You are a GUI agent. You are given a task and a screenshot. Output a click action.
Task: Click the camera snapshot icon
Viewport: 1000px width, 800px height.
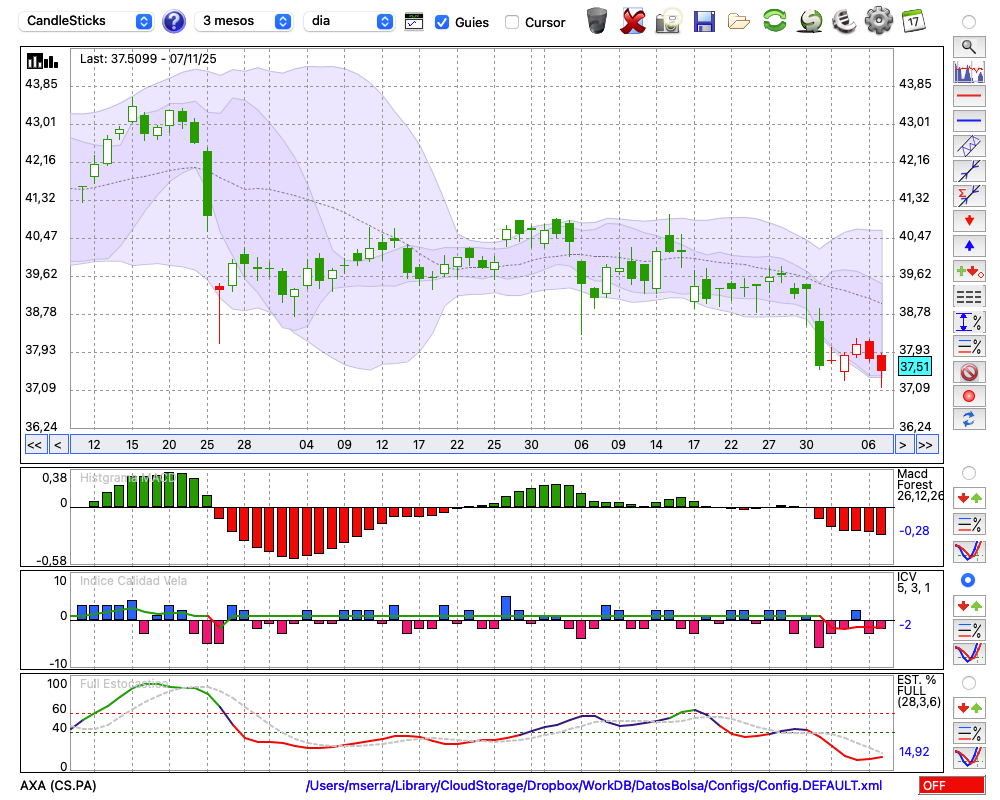pyautogui.click(x=669, y=21)
